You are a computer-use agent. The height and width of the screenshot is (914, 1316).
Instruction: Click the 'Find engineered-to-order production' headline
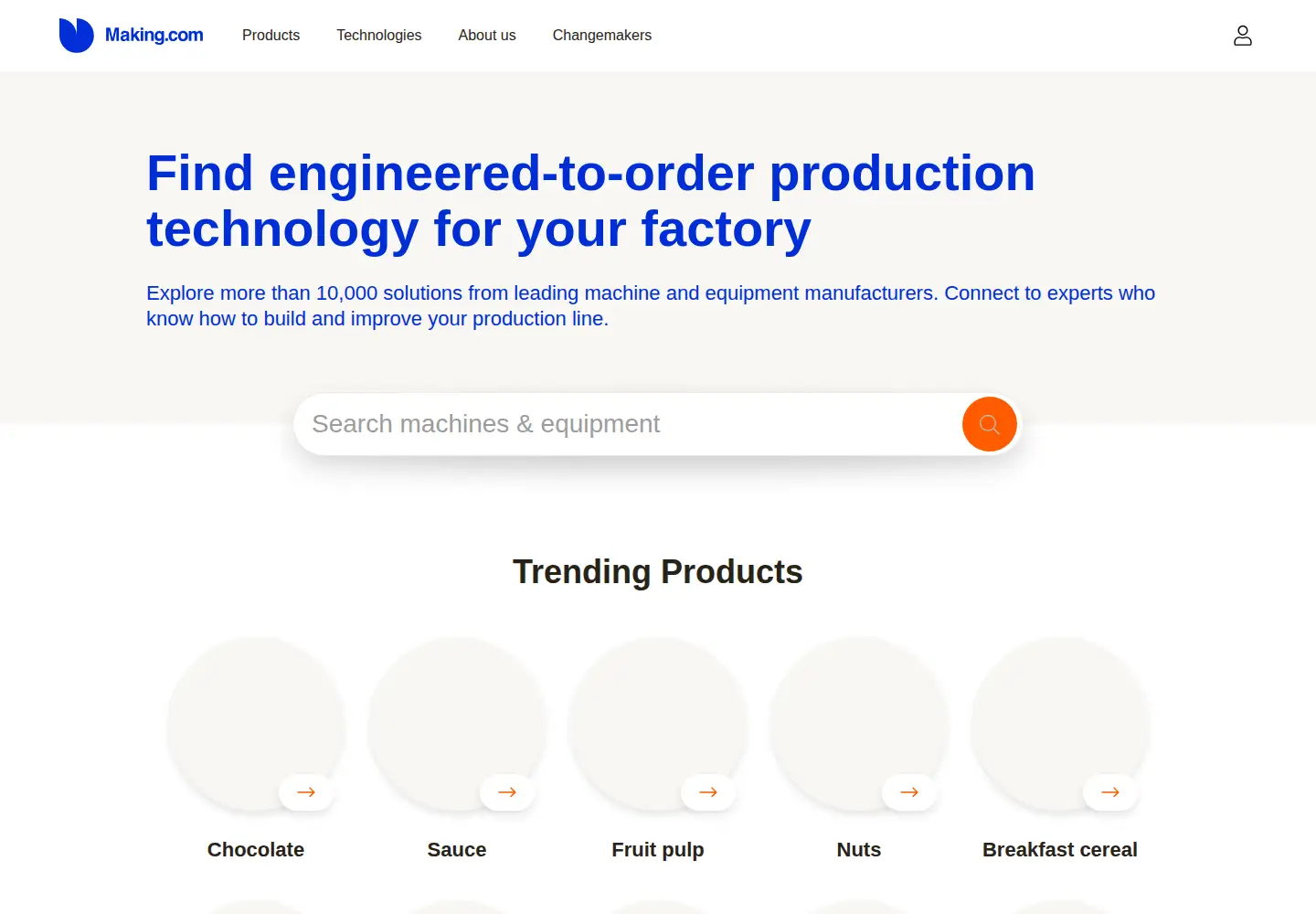[x=590, y=201]
